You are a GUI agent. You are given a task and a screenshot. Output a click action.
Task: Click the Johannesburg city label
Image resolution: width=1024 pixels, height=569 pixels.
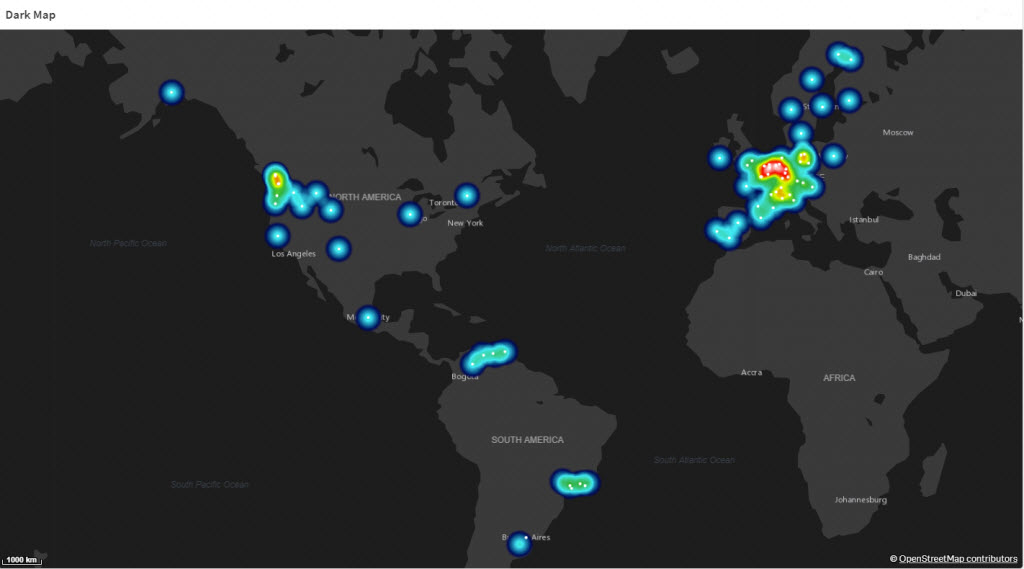(860, 500)
